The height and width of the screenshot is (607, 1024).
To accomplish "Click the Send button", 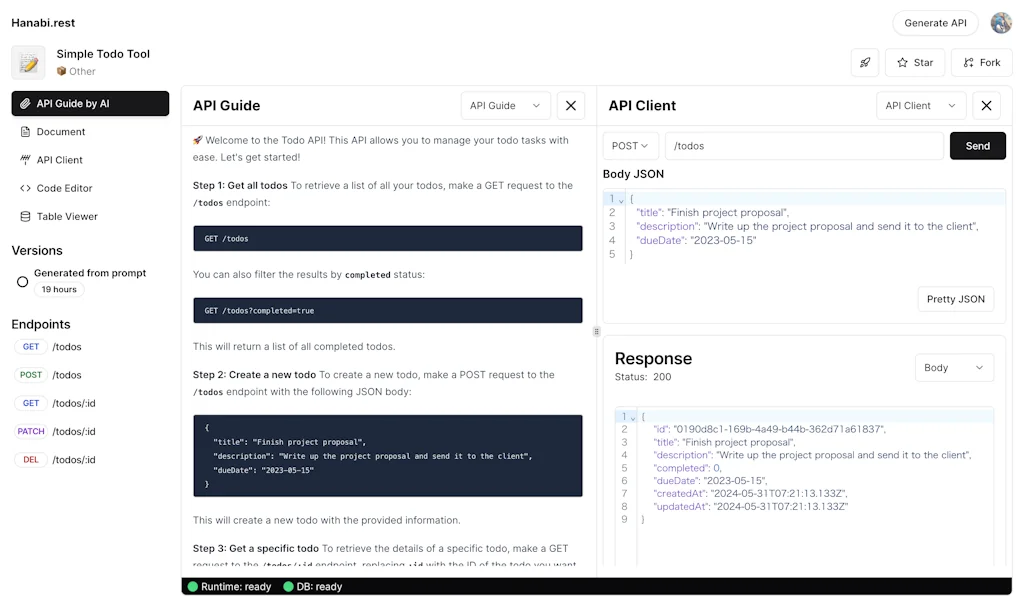I will point(977,146).
